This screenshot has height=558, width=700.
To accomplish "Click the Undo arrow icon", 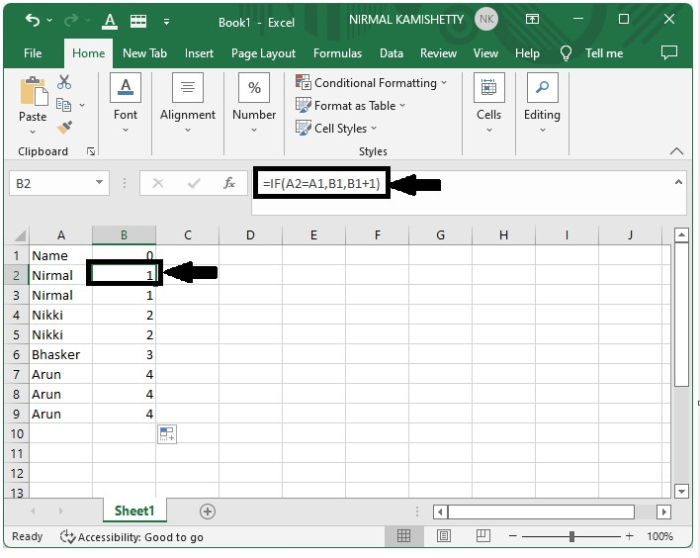I will [32, 20].
